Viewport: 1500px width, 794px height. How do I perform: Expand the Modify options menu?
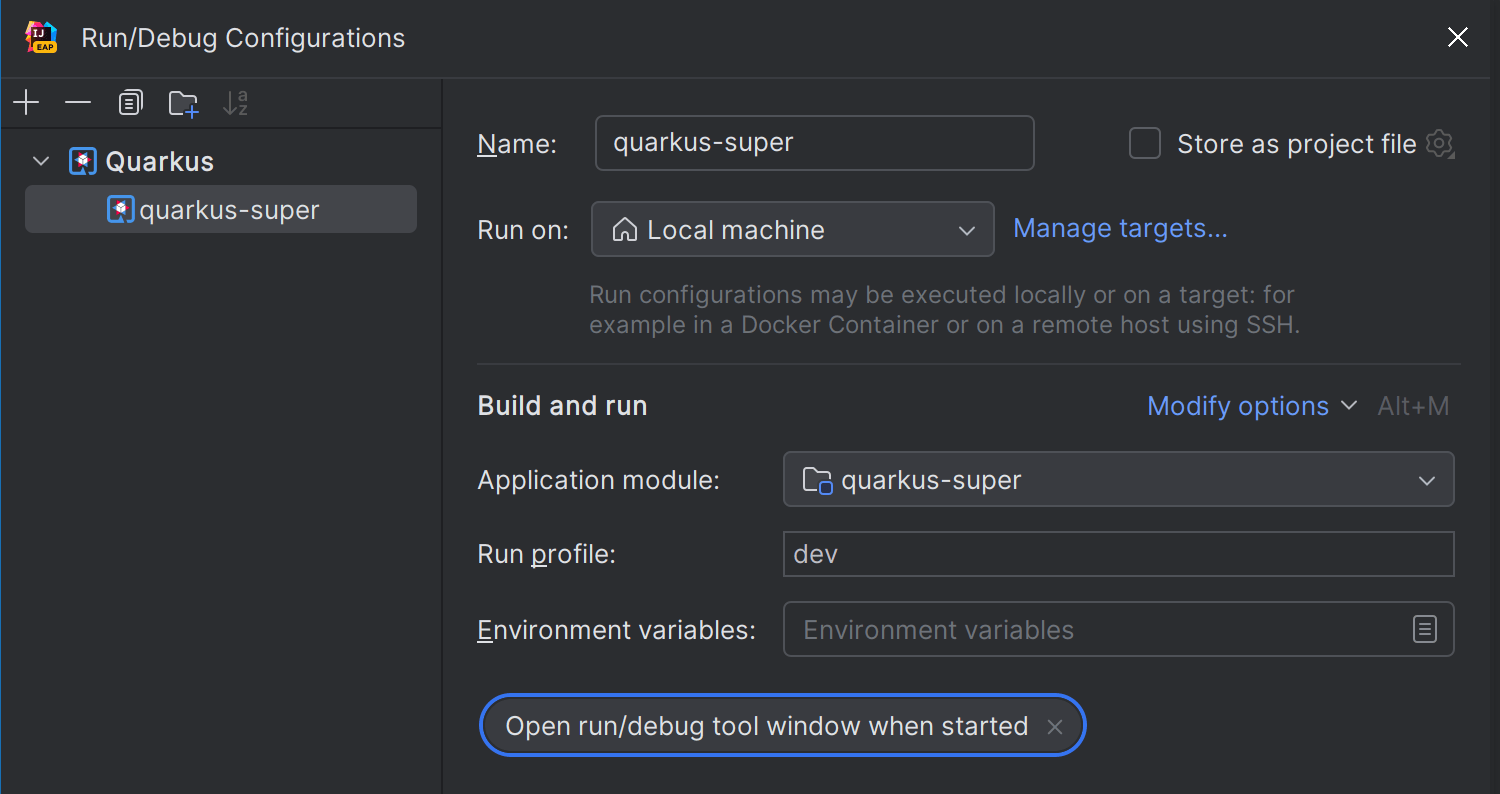1251,406
